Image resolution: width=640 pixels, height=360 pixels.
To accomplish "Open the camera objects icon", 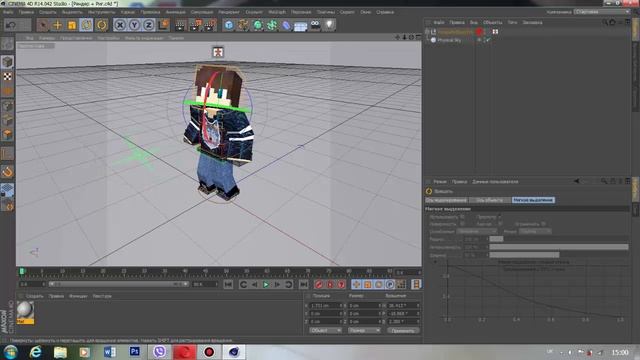I will point(315,25).
